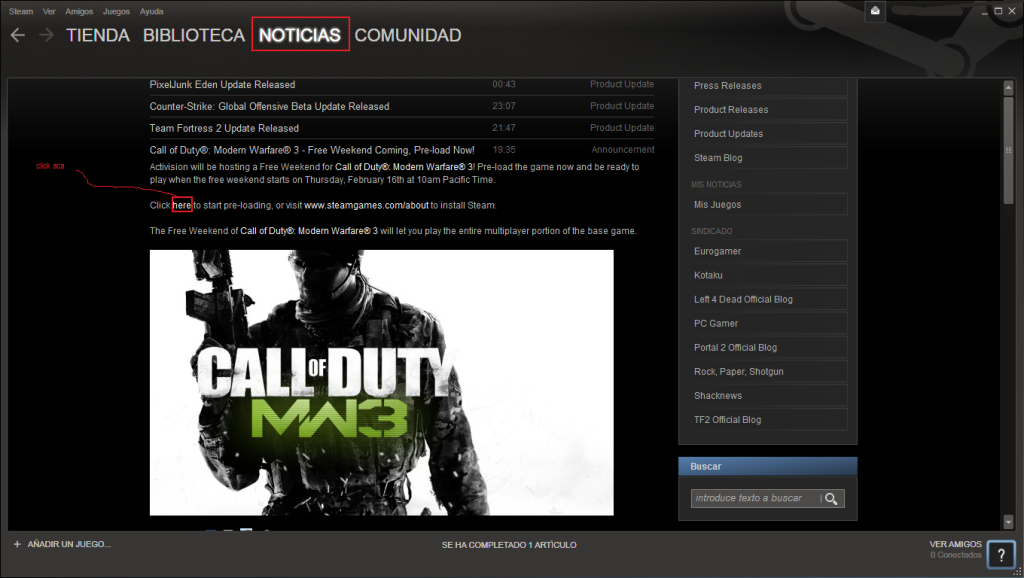
Task: Open the Ayuda menu
Action: (x=152, y=11)
